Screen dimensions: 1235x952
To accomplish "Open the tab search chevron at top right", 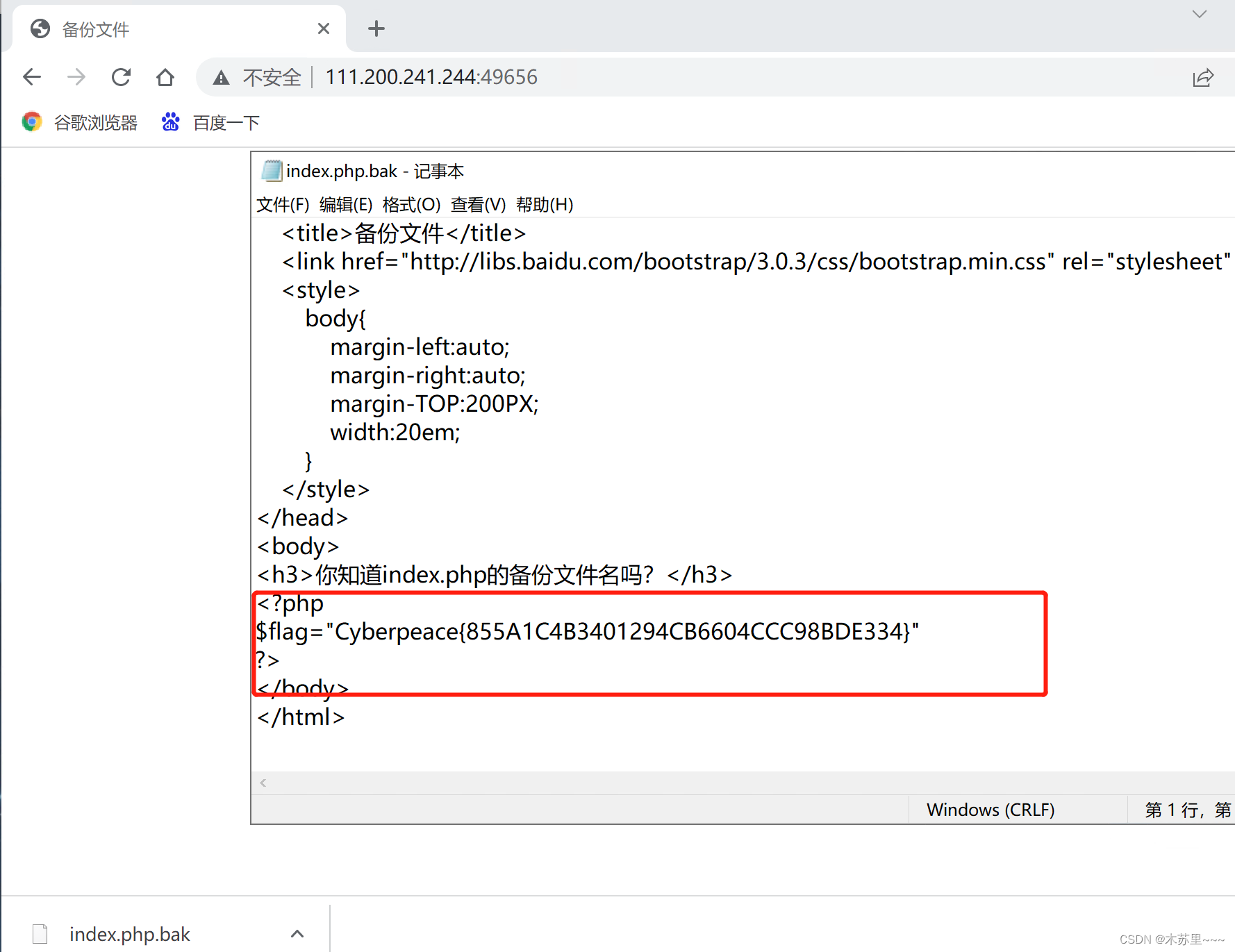I will click(1199, 14).
